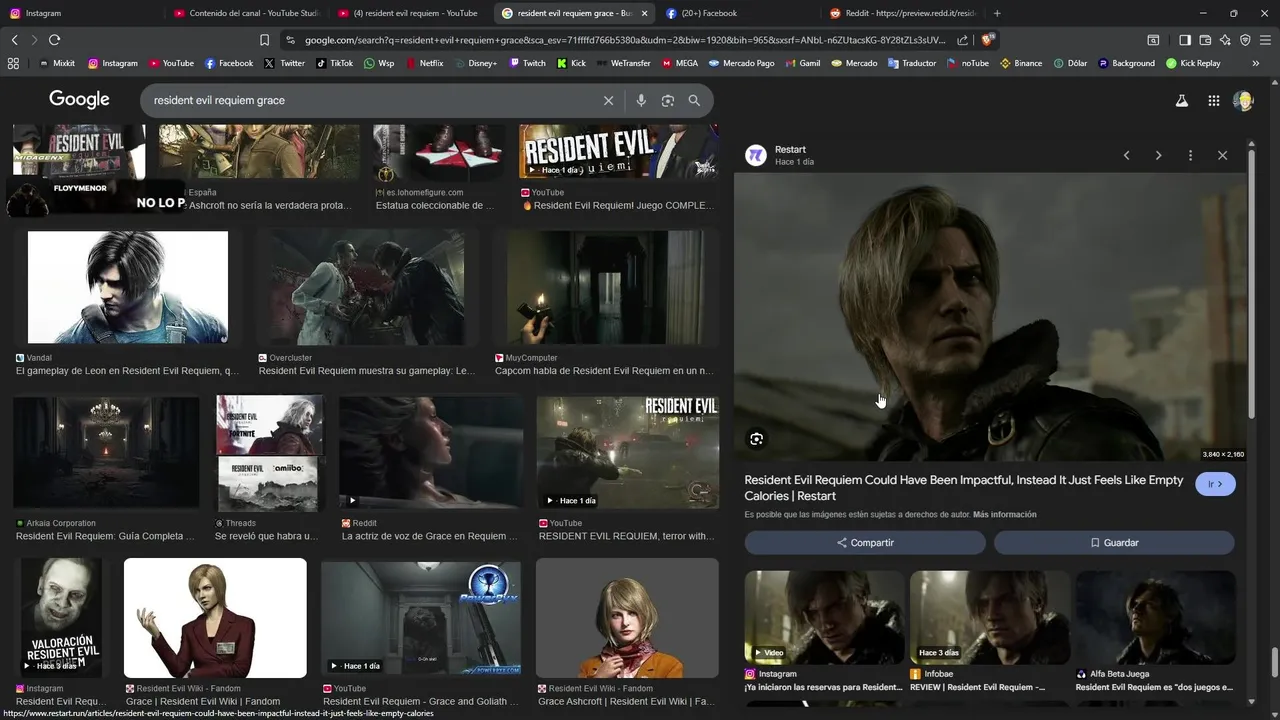Open the Alfa Beta Juega related image
This screenshot has height=720, width=1280.
click(1156, 618)
